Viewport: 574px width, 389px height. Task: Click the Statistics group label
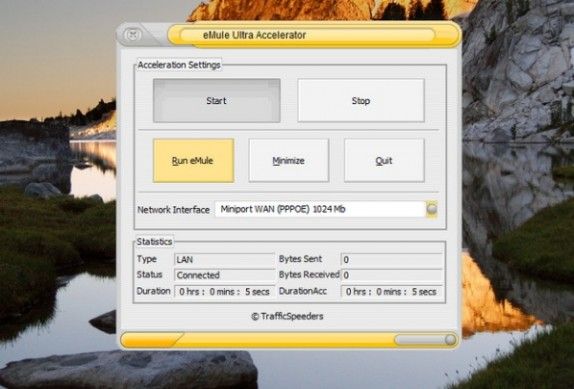click(154, 242)
